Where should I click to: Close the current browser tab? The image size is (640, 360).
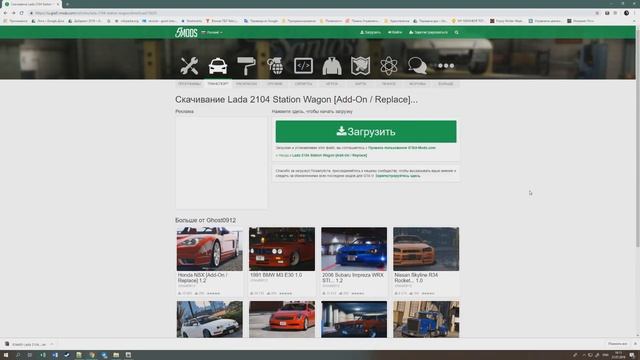(x=58, y=4)
